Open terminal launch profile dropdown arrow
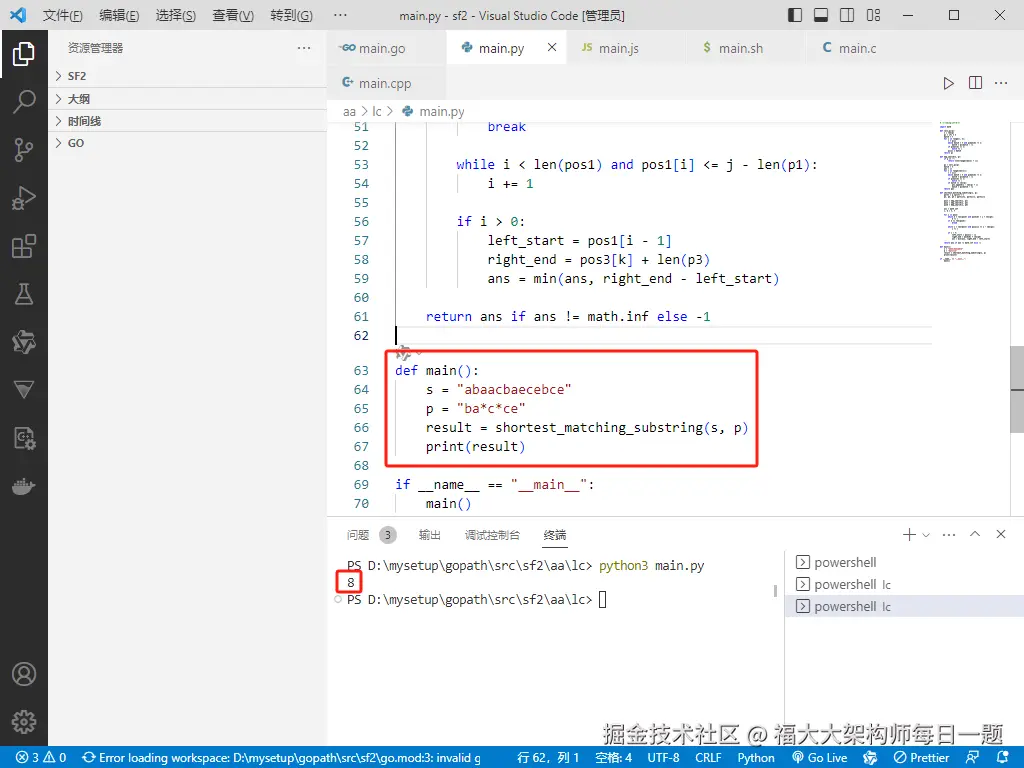The height and width of the screenshot is (768, 1024). (926, 535)
